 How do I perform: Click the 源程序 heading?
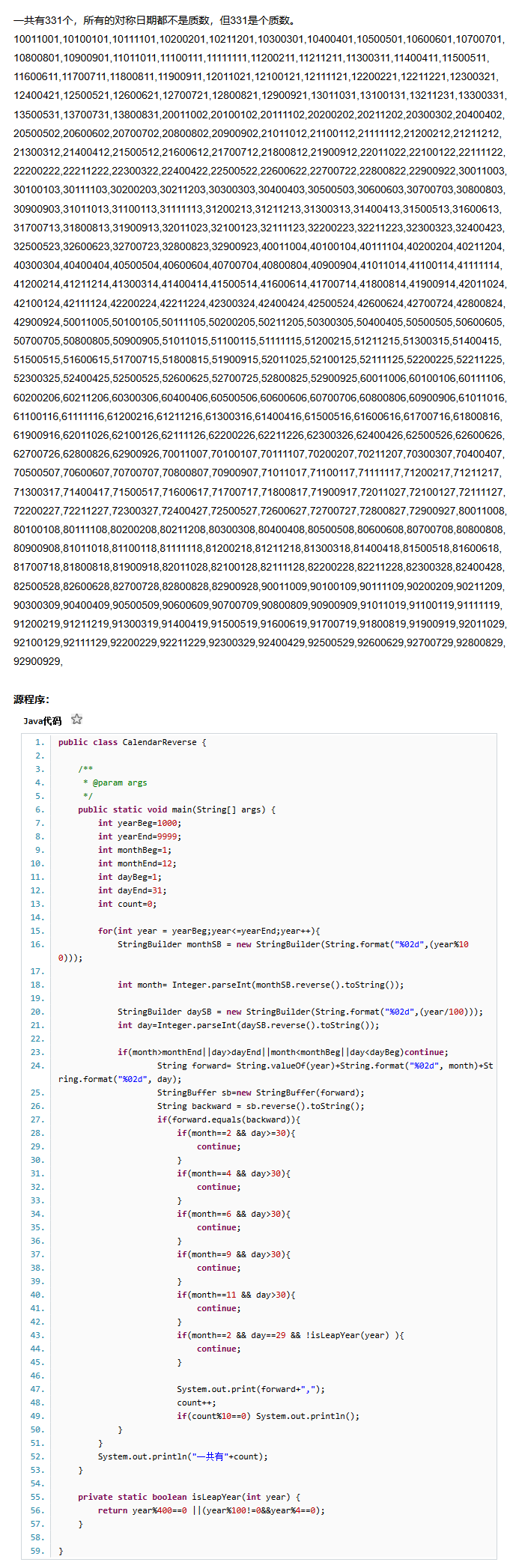click(31, 699)
